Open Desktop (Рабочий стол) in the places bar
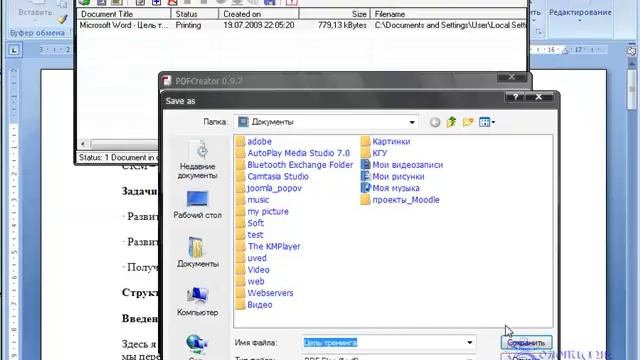This screenshot has height=360, width=640. click(x=198, y=205)
